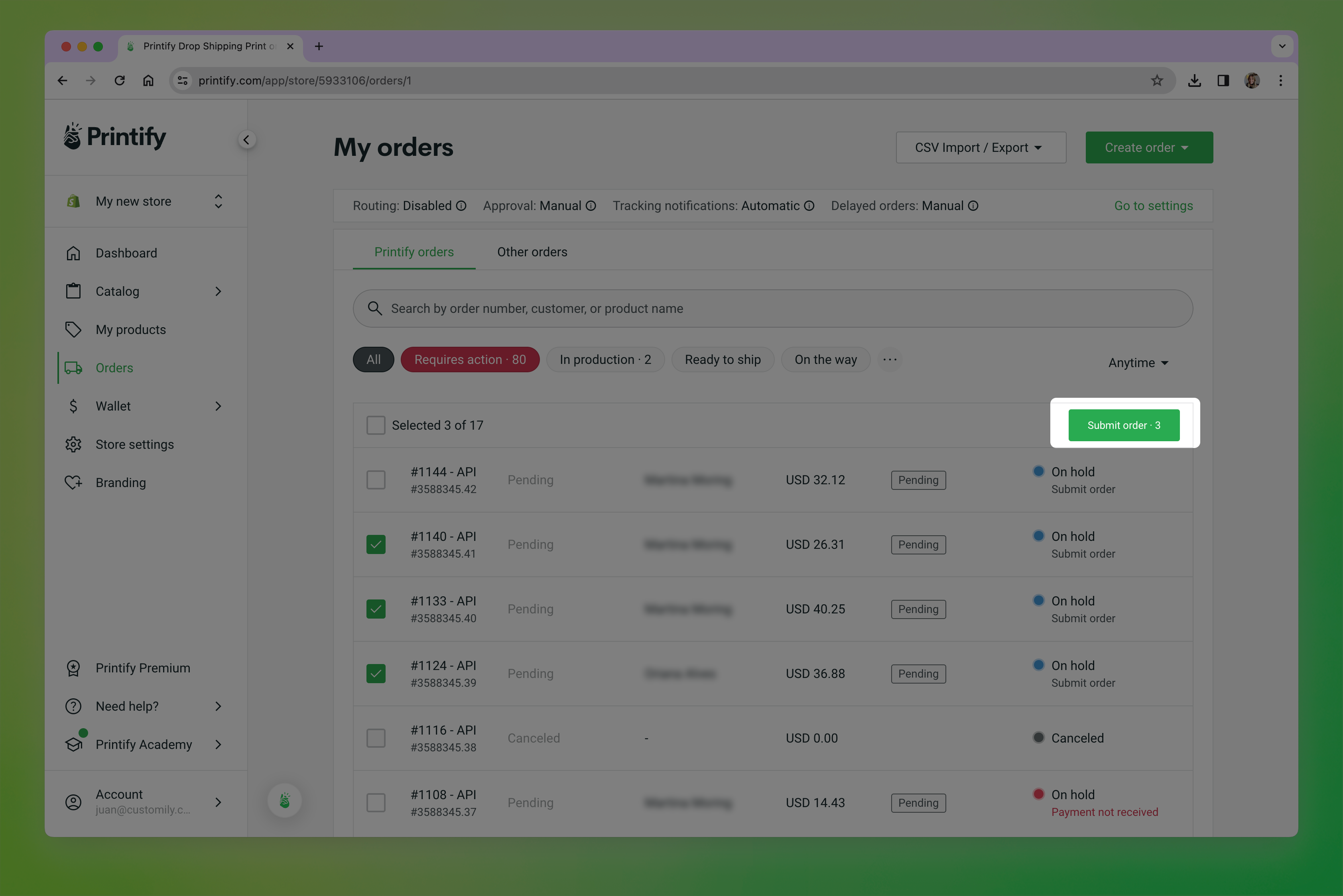Open the Anytime date filter
The image size is (1343, 896).
(x=1138, y=363)
